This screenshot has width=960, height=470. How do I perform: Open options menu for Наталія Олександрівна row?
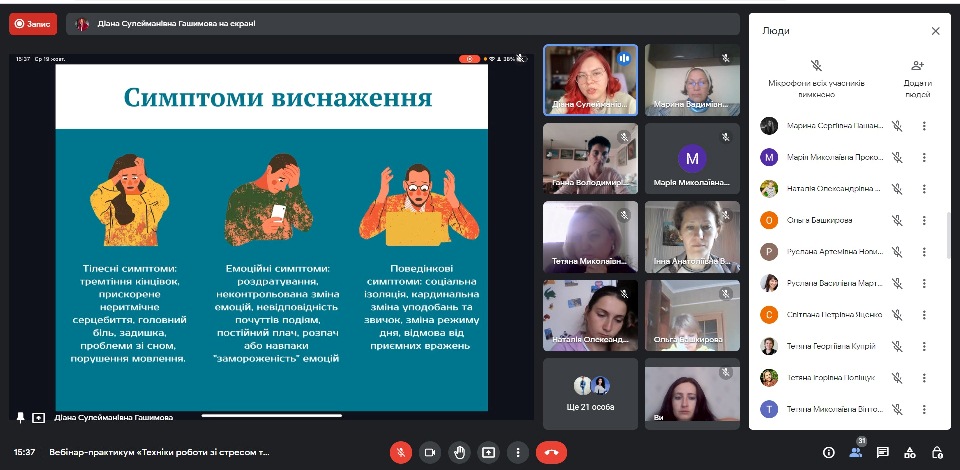click(x=924, y=189)
